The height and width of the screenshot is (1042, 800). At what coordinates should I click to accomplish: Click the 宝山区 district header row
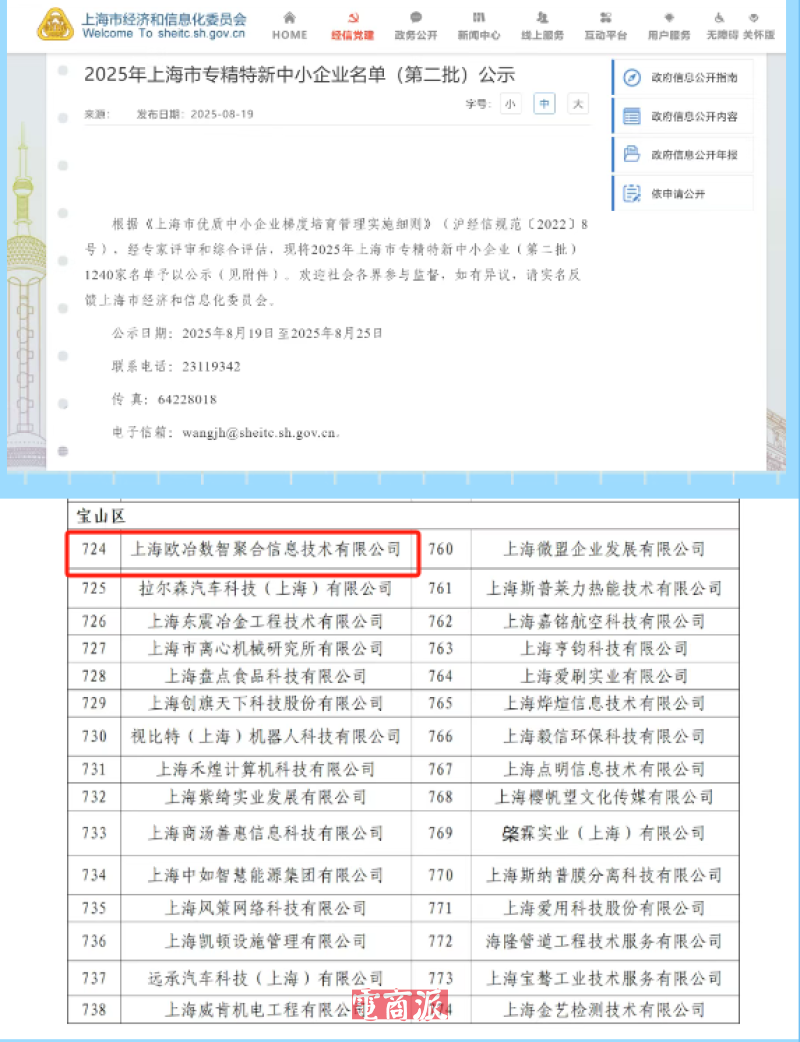tap(403, 516)
